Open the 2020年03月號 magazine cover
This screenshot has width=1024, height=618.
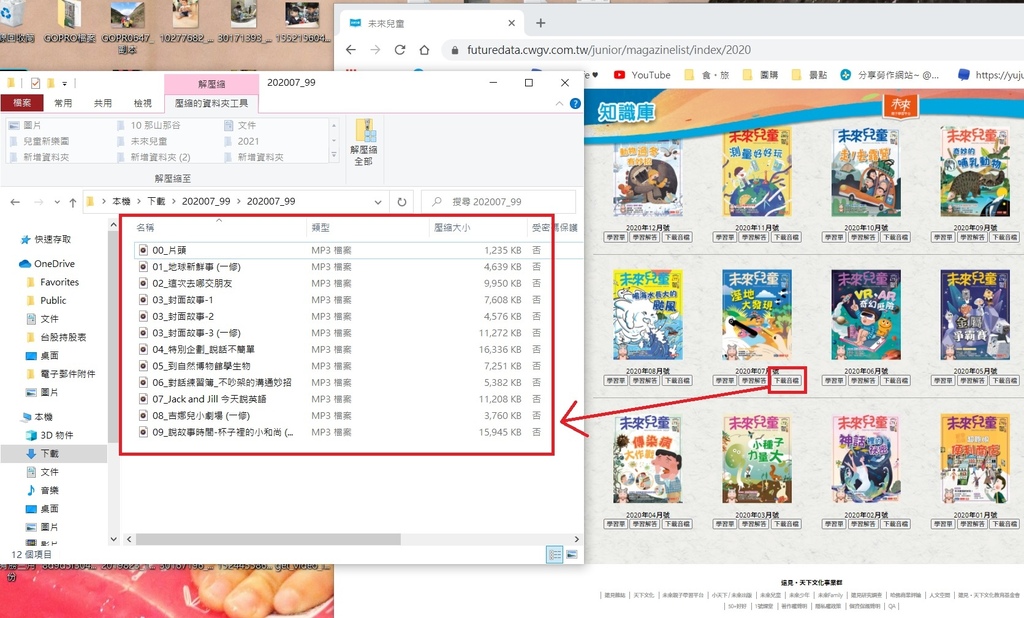tap(756, 459)
